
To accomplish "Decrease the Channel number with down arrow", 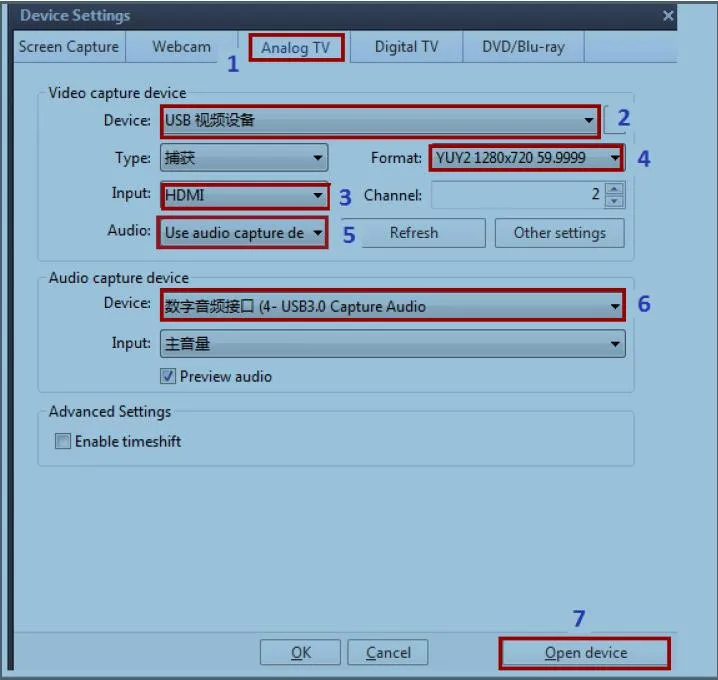I will click(x=614, y=201).
